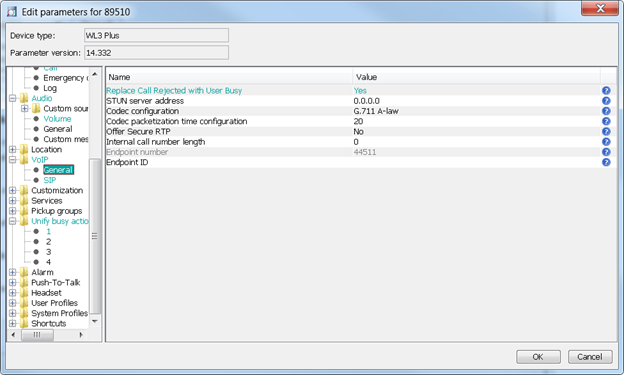Select Unify busy action item 3

click(48, 252)
